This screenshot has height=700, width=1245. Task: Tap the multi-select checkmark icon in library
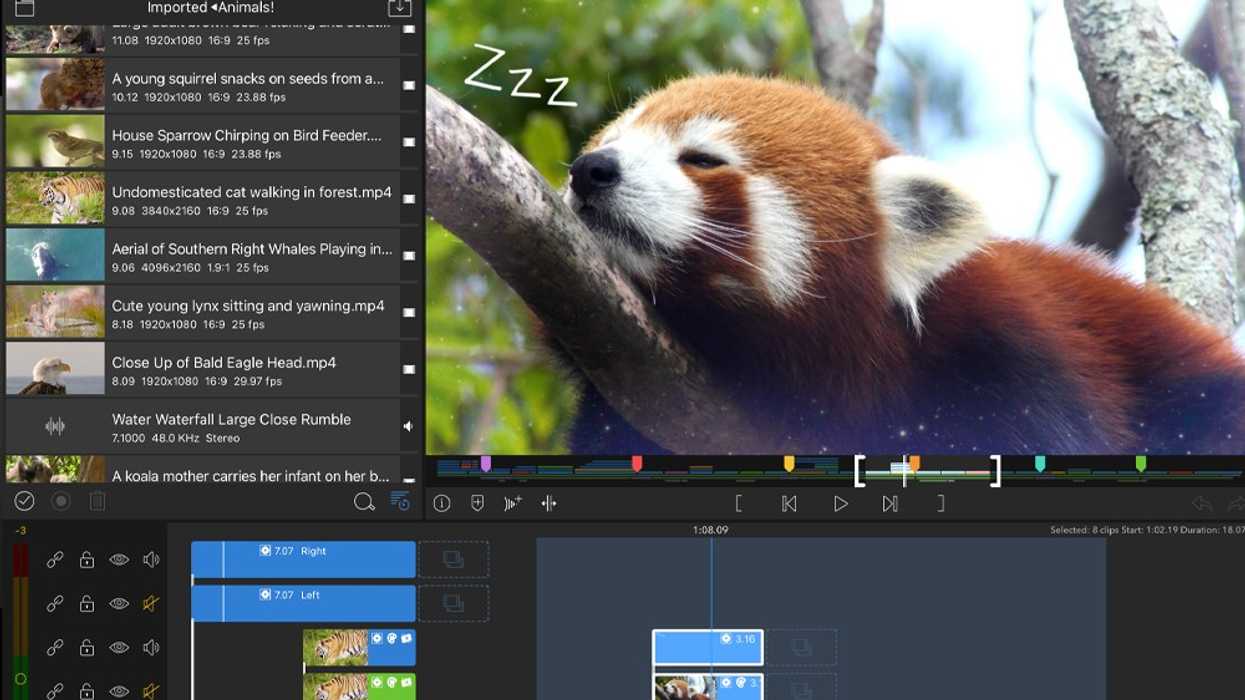[x=25, y=501]
